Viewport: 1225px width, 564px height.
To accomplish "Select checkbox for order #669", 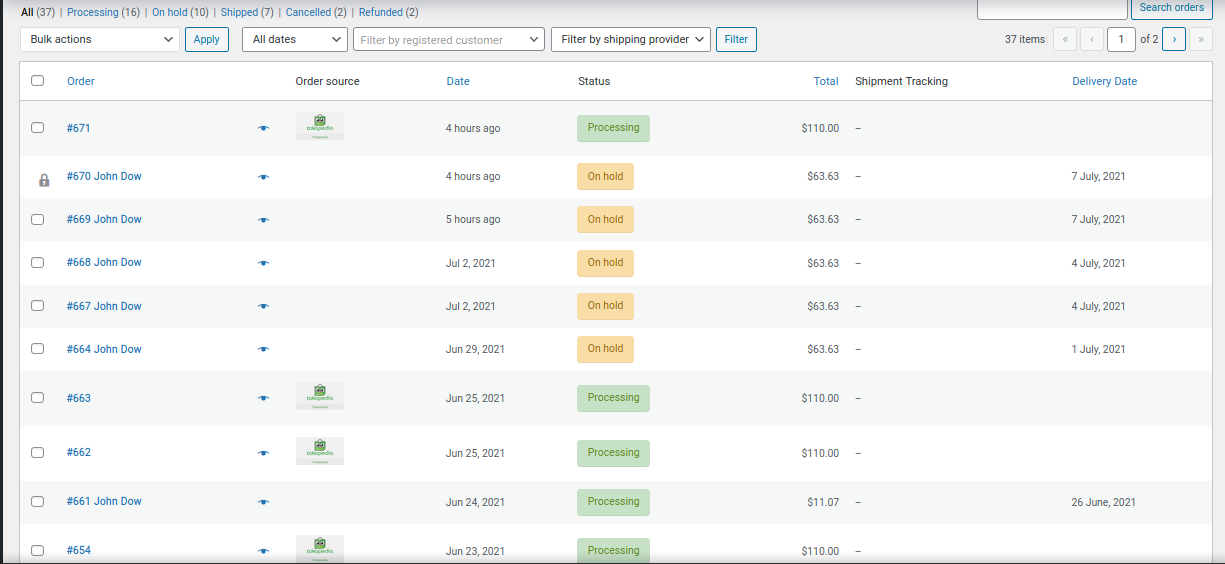I will tap(38, 219).
